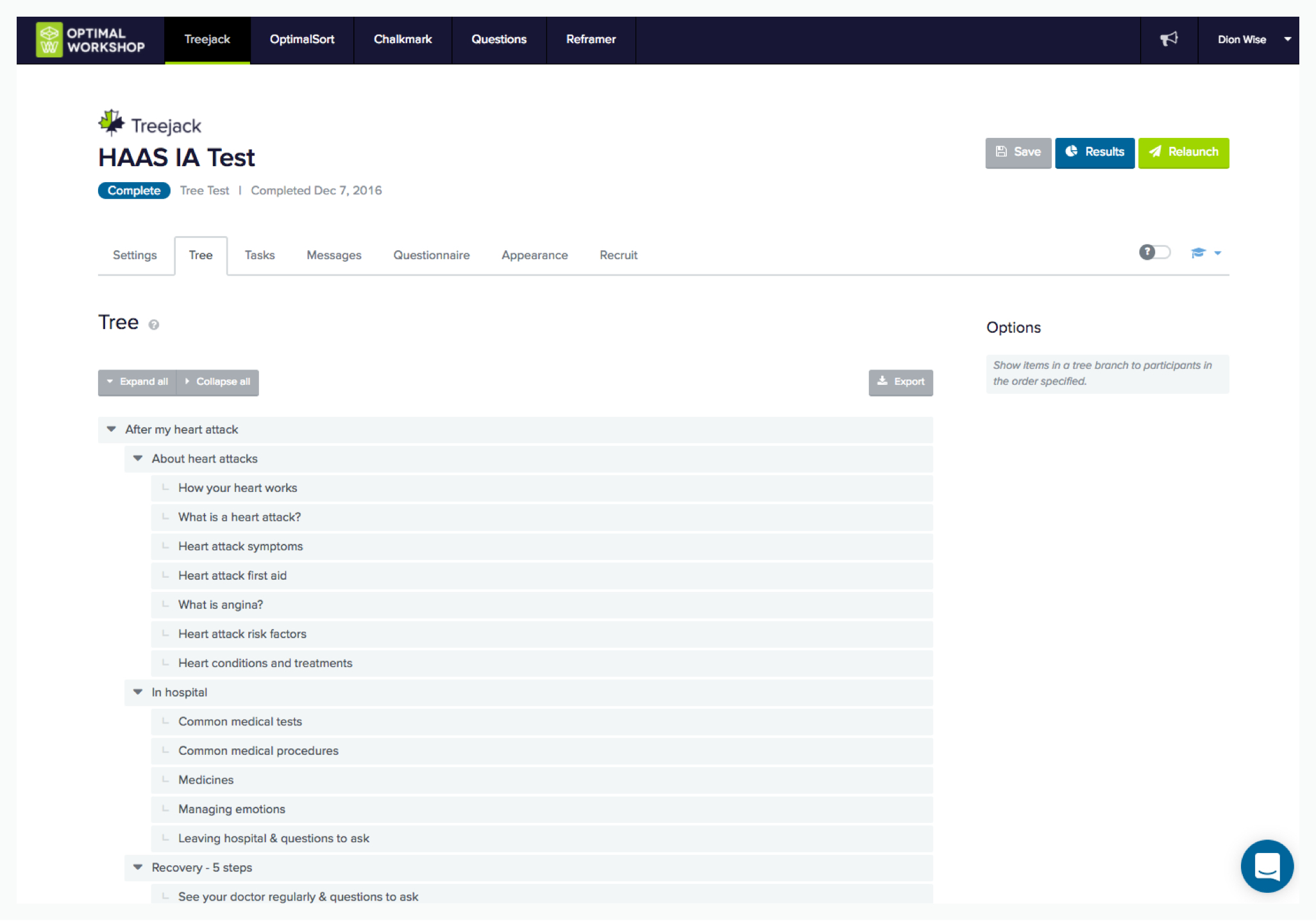Open the OptimalSort navigation item

point(301,39)
